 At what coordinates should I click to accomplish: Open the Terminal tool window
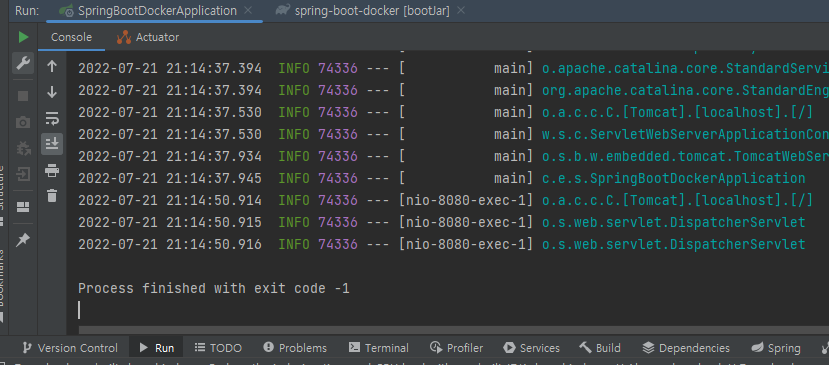[379, 348]
